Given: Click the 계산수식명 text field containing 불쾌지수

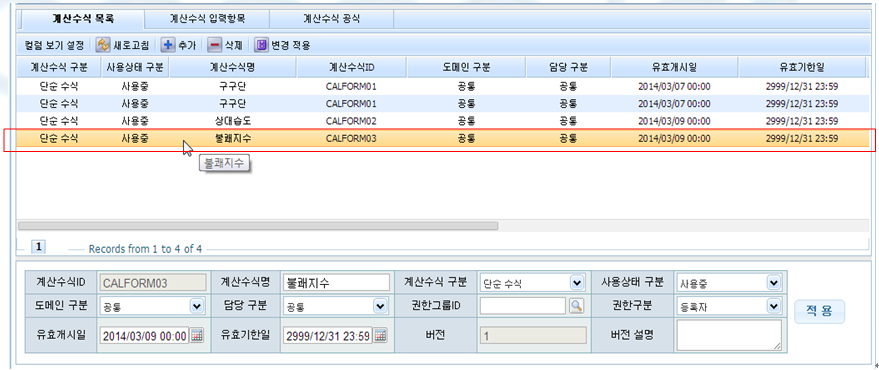Looking at the screenshot, I should pyautogui.click(x=336, y=283).
